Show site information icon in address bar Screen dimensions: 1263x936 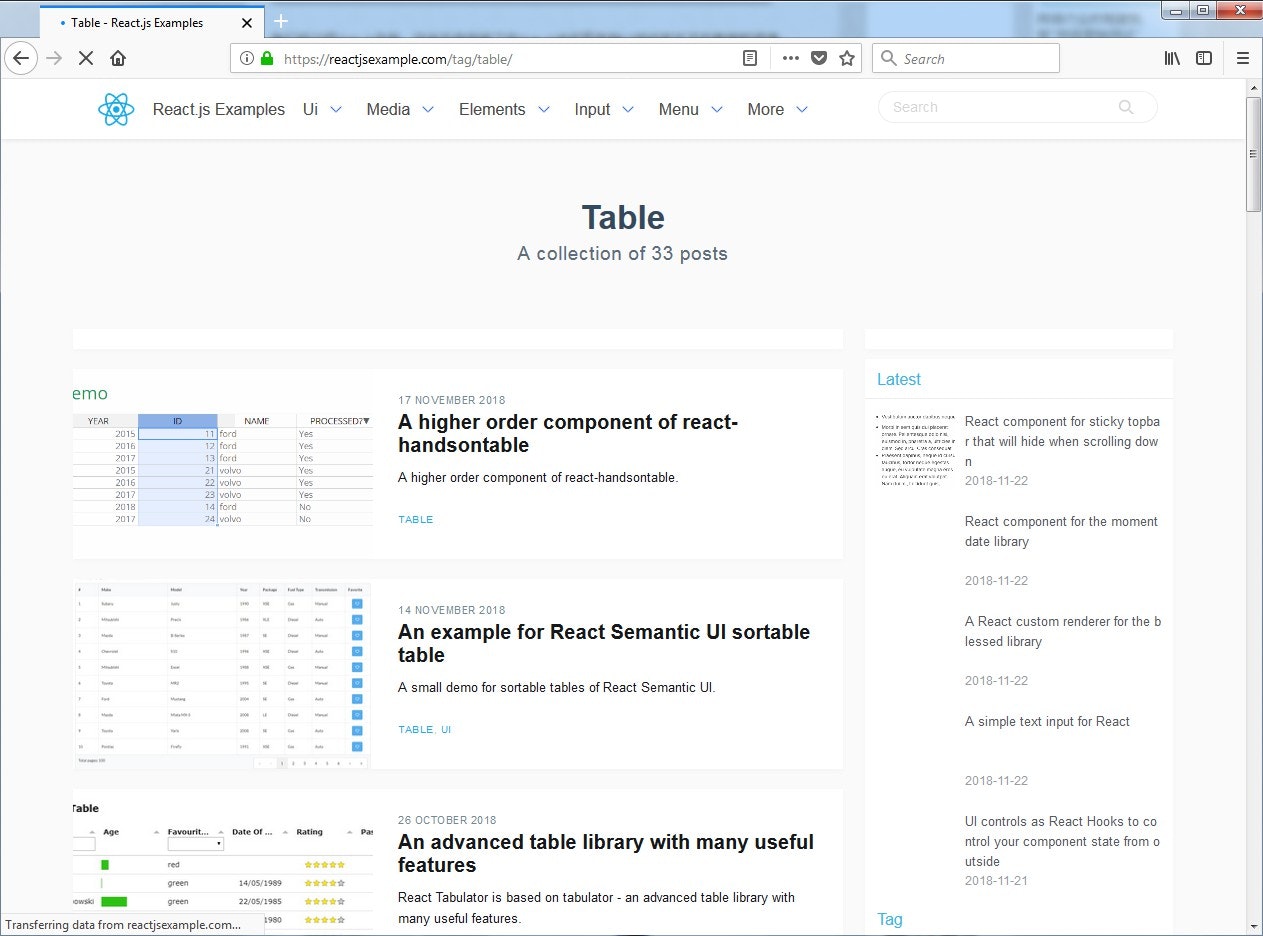(246, 58)
